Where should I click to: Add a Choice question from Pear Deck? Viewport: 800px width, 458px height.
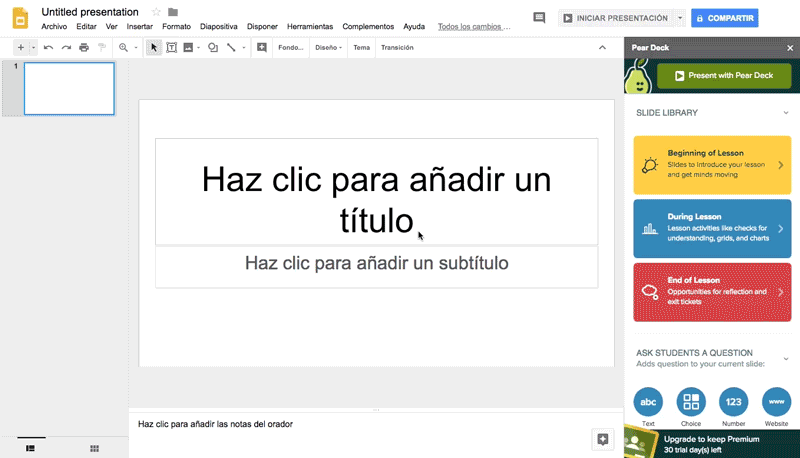[x=691, y=402]
